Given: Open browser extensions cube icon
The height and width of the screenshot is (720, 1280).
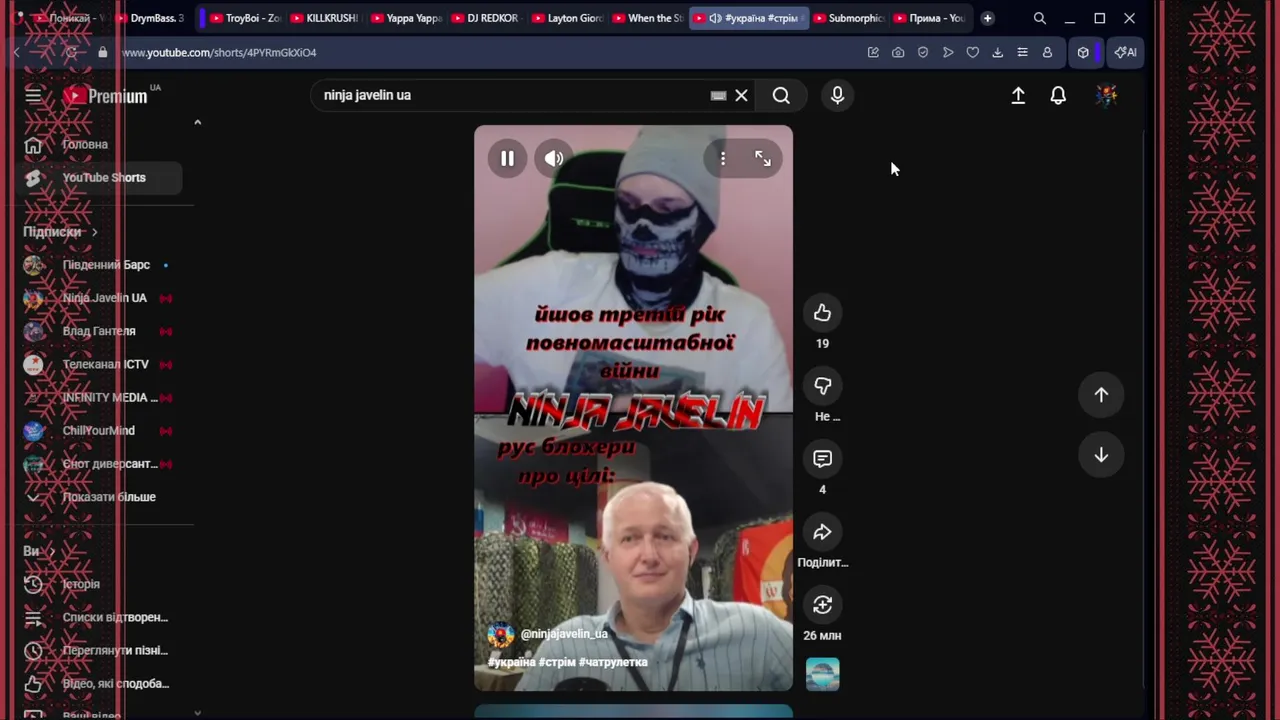Looking at the screenshot, I should pos(1083,52).
